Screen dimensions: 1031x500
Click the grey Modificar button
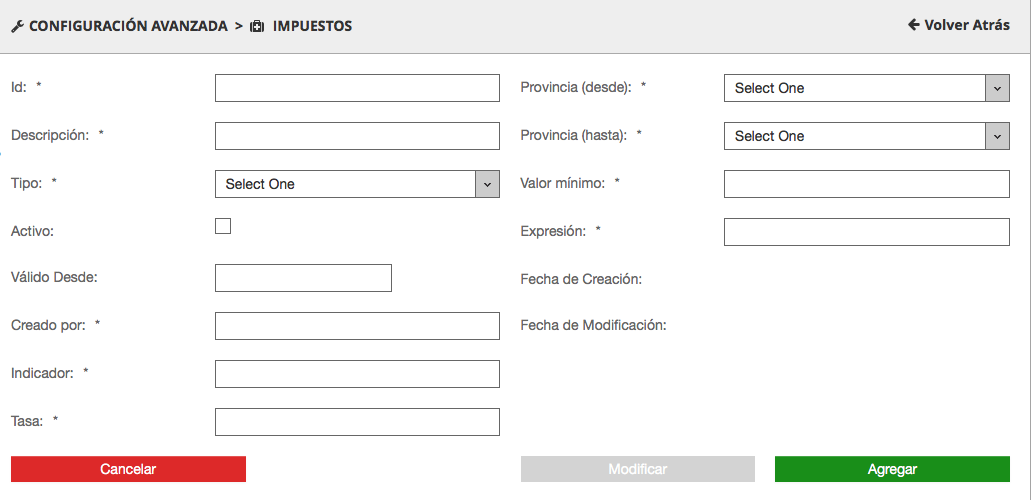tap(637, 469)
